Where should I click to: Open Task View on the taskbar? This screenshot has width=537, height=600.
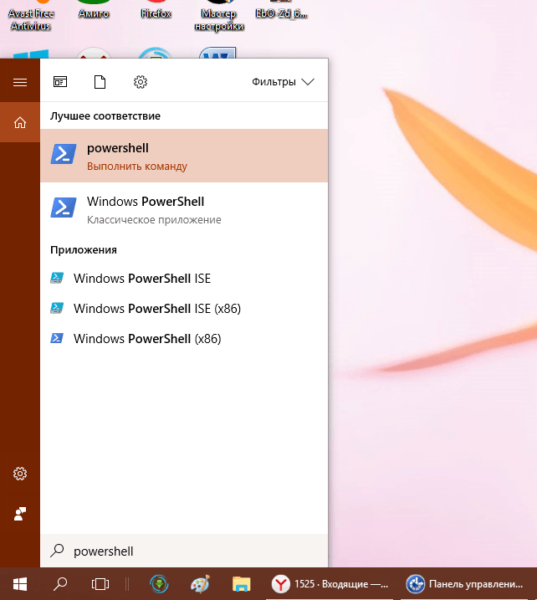pos(100,584)
